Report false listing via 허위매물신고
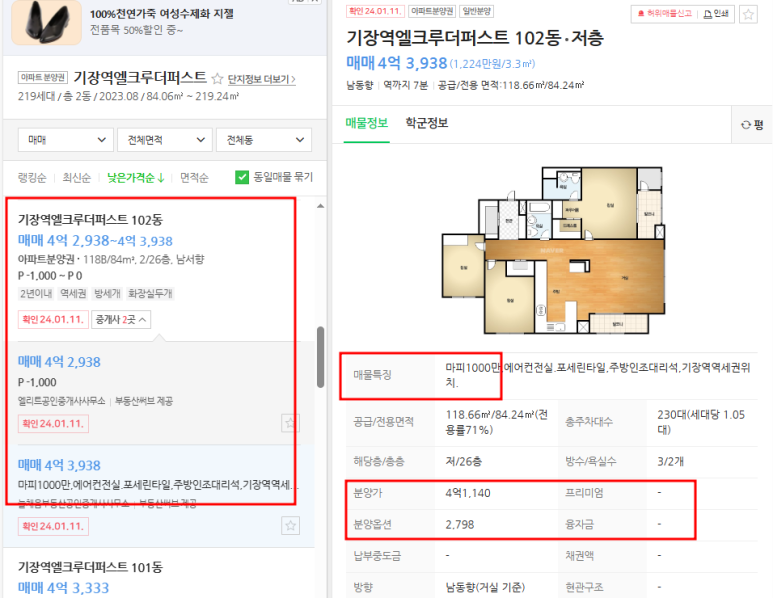Screen dimensions: 773x598 (x=665, y=14)
